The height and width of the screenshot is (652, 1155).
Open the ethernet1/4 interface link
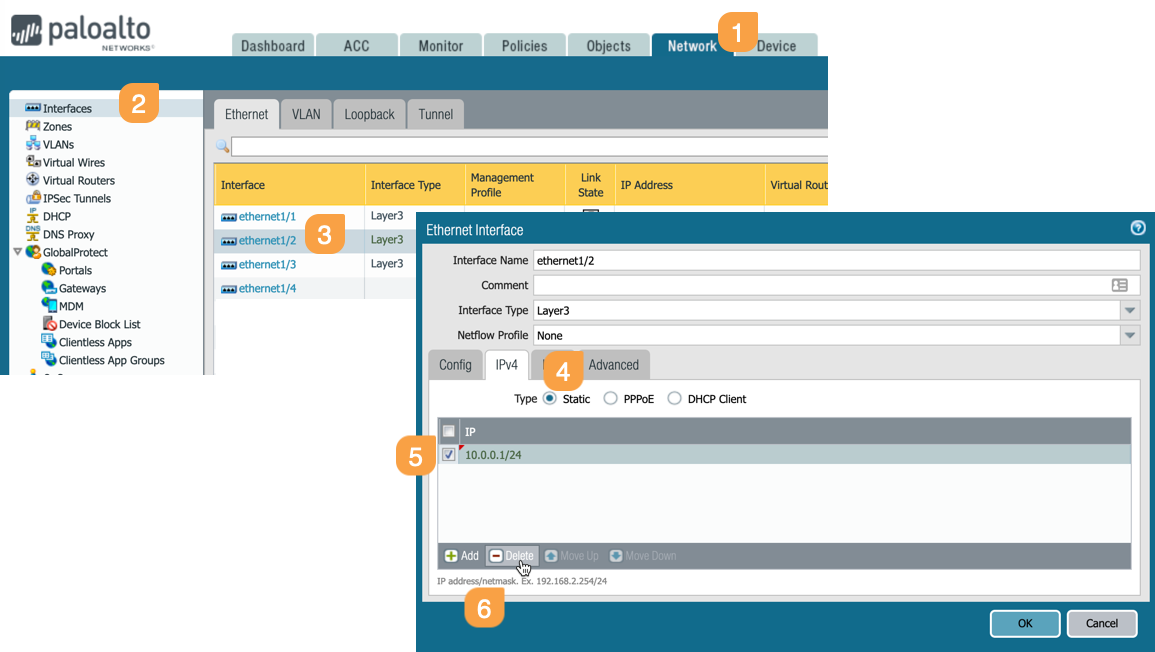tap(267, 288)
